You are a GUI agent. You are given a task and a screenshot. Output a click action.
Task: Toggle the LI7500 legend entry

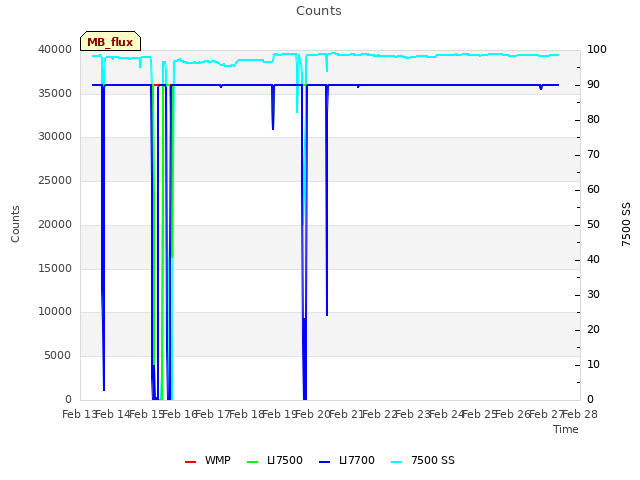click(275, 460)
